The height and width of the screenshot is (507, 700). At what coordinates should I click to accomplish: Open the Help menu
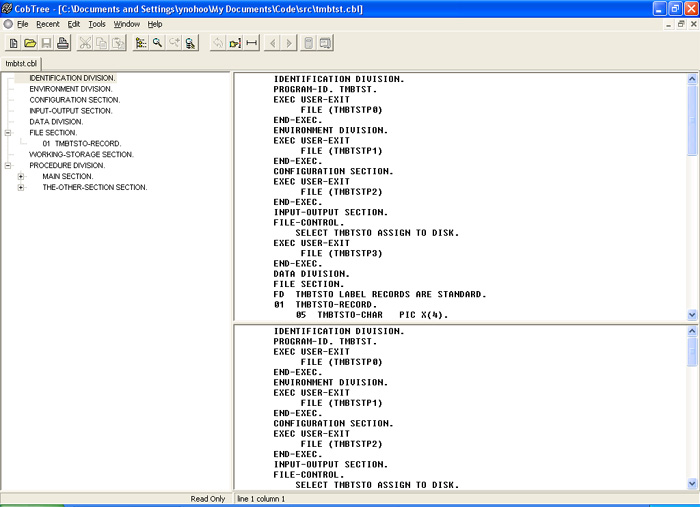[x=155, y=24]
